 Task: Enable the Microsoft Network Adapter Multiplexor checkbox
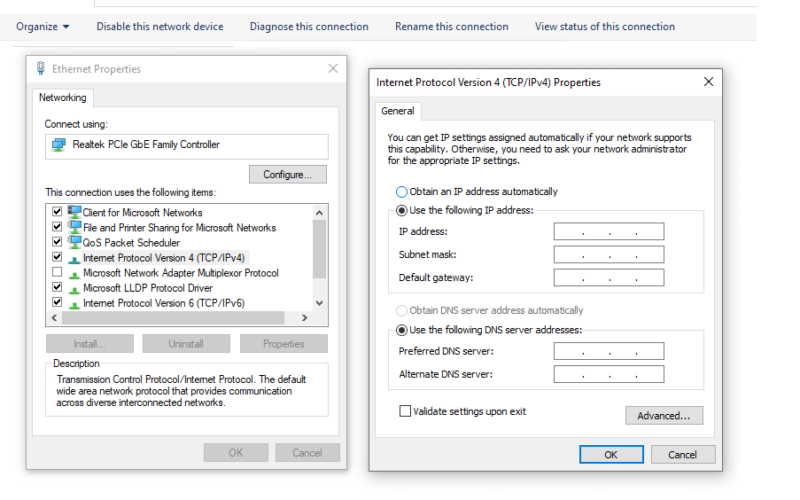coord(57,272)
